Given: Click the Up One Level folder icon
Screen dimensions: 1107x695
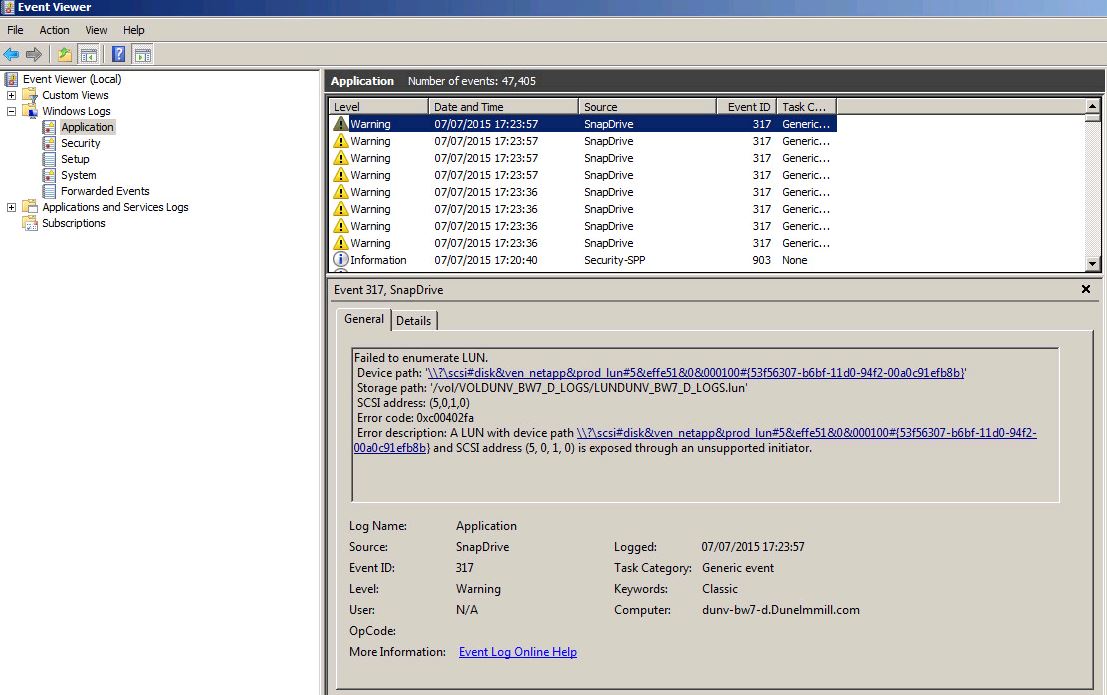Looking at the screenshot, I should pos(65,54).
